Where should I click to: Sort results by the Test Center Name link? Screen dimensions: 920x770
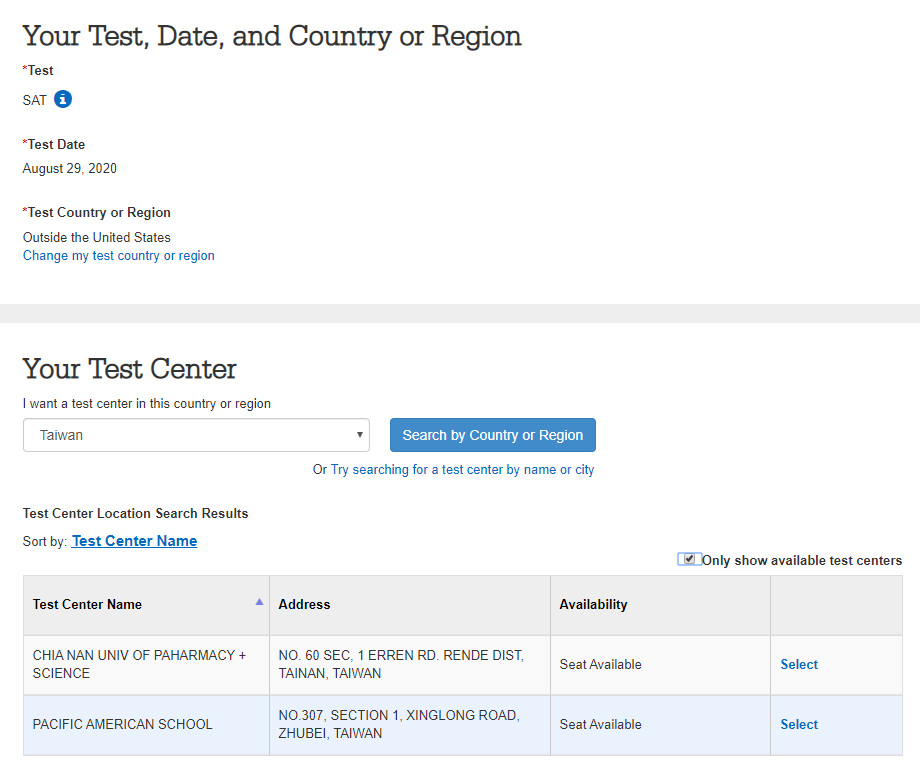(x=134, y=541)
